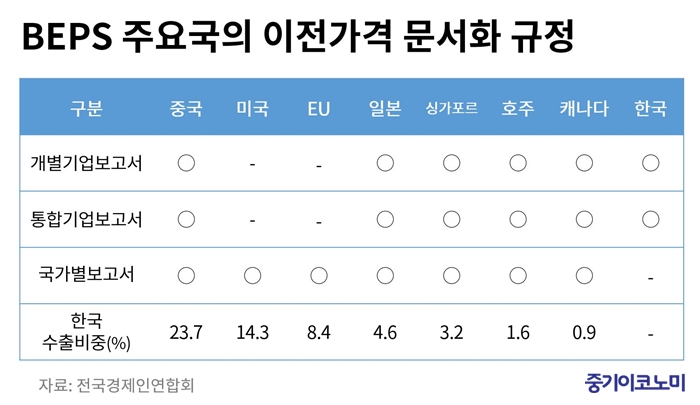Select the 중국 column header

click(x=186, y=109)
